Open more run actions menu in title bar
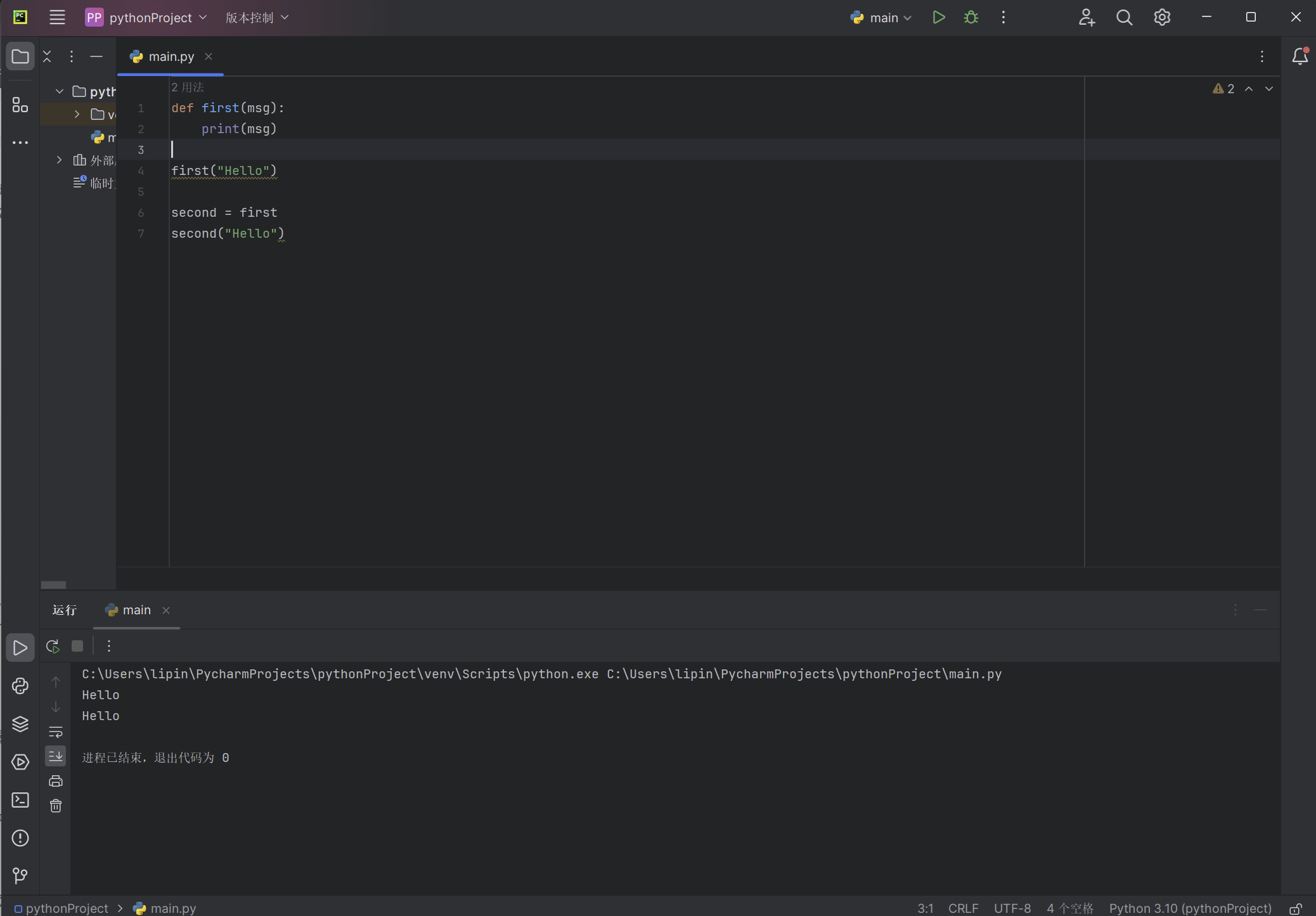1316x916 pixels. click(1003, 17)
